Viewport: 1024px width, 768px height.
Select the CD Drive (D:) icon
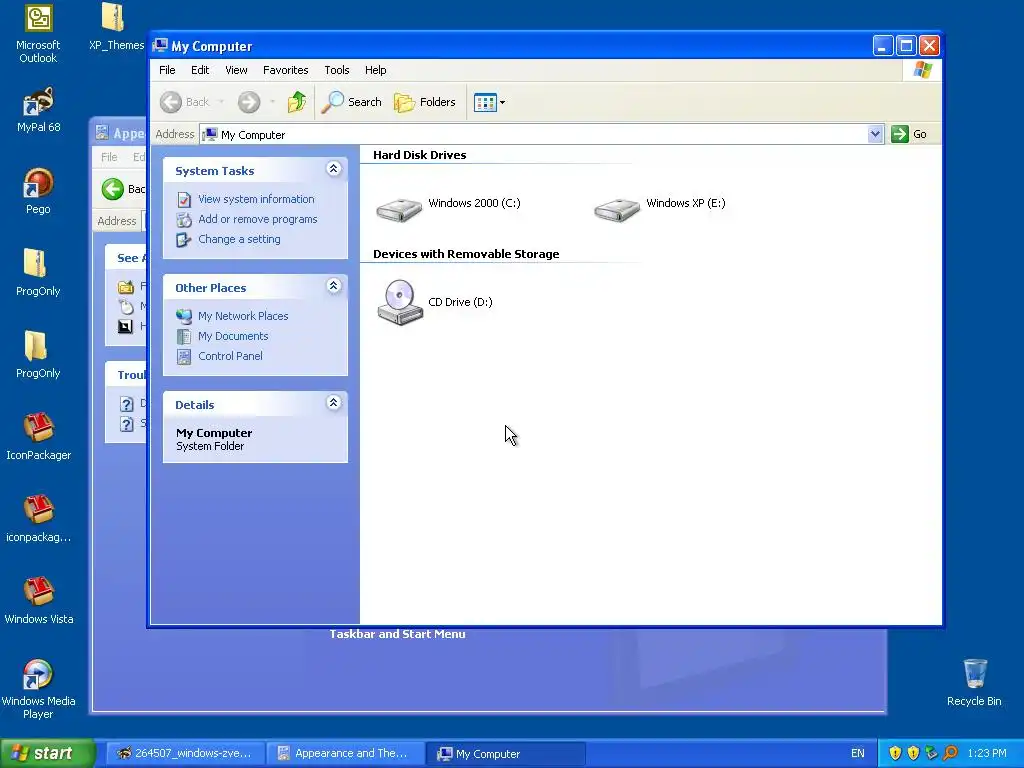coord(400,302)
